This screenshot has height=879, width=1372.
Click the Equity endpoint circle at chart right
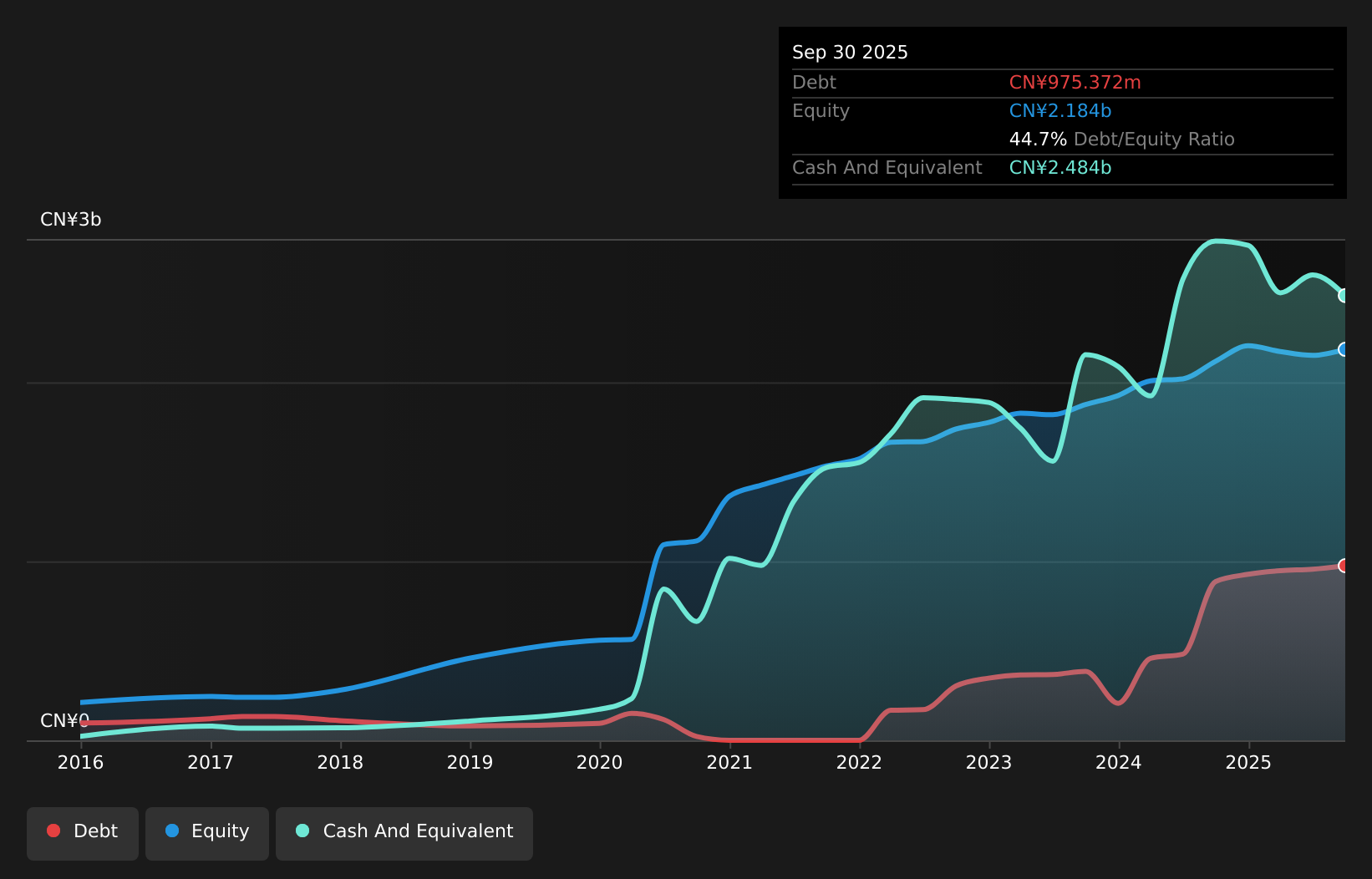click(x=1344, y=349)
